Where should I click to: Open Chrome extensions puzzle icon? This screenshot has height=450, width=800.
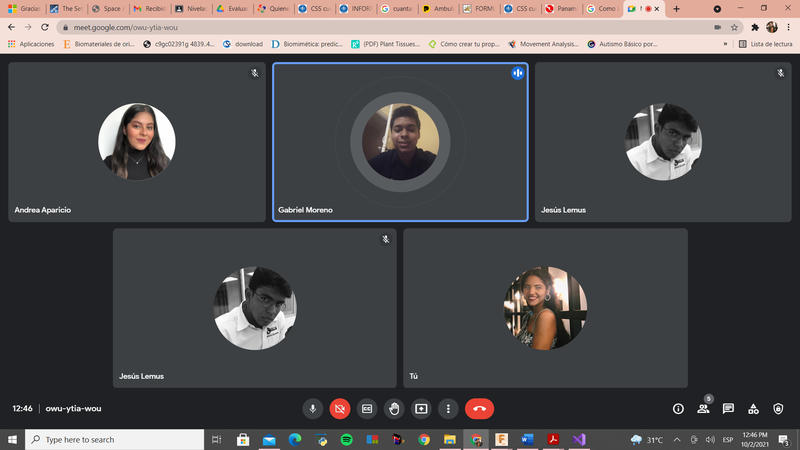click(x=755, y=28)
